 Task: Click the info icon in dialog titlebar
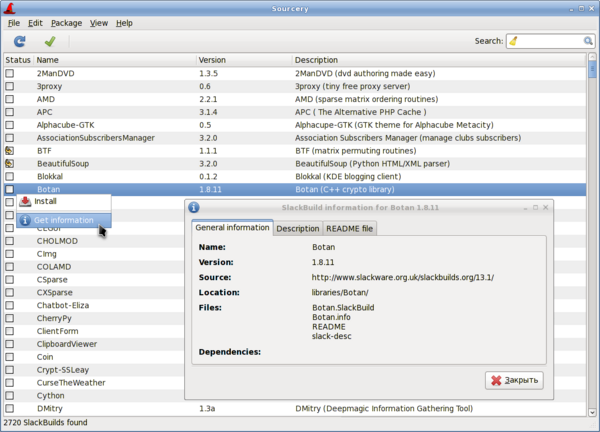point(194,207)
